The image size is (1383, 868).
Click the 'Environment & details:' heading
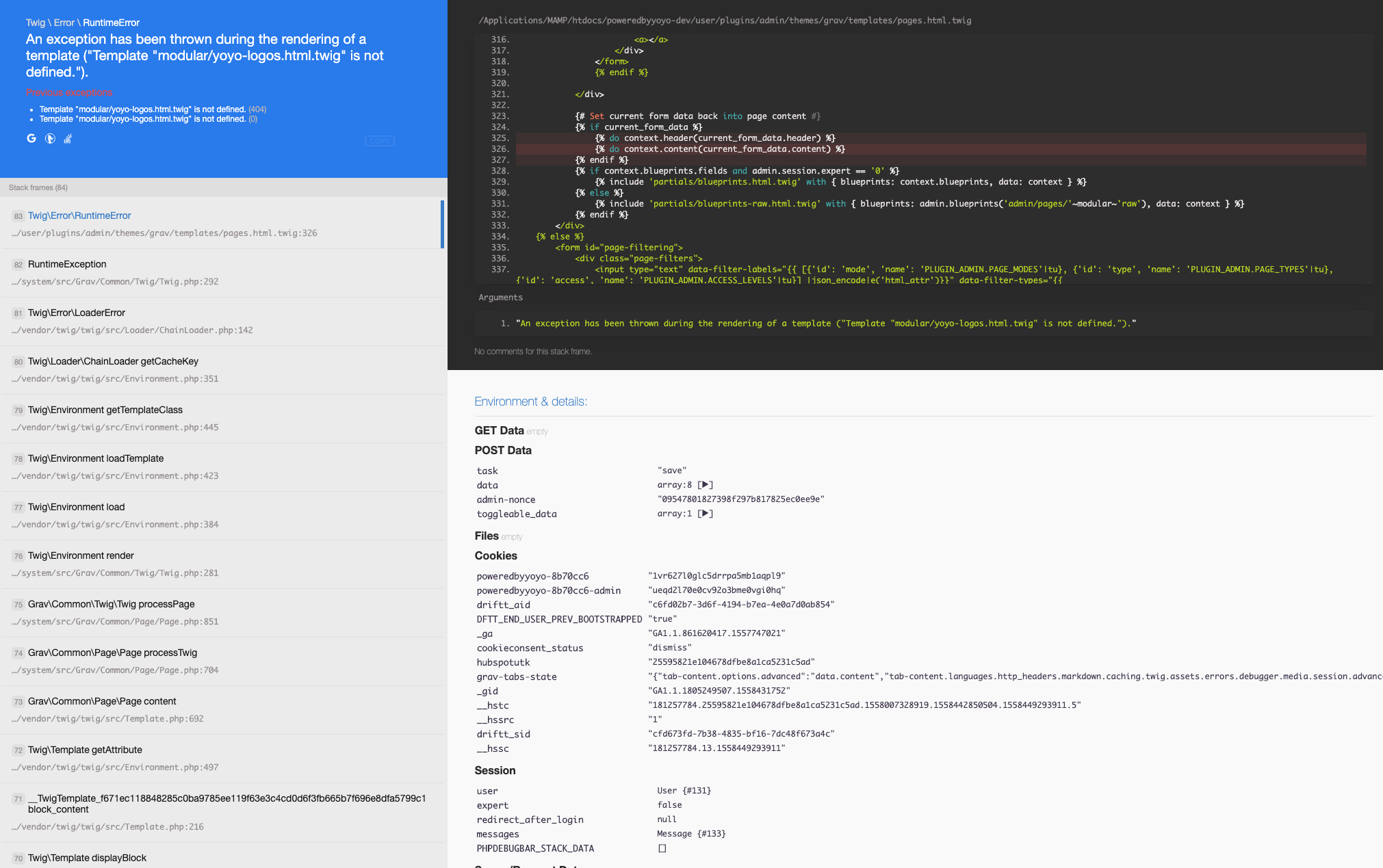(x=531, y=402)
